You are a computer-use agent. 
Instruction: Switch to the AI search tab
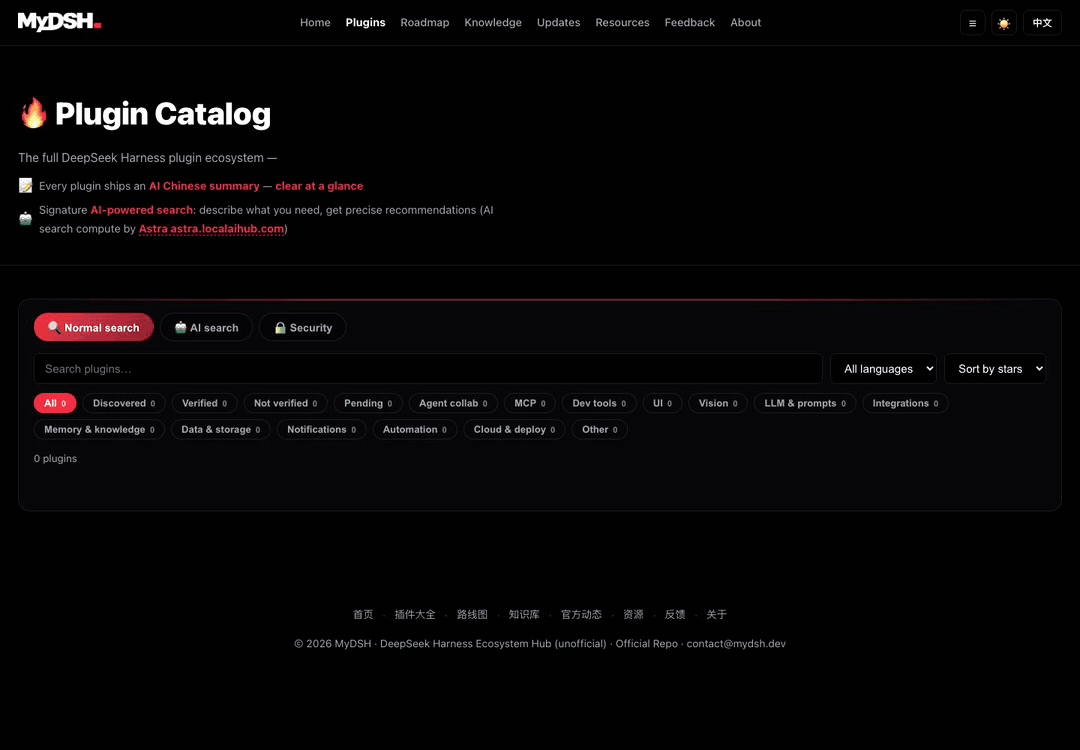pyautogui.click(x=206, y=328)
